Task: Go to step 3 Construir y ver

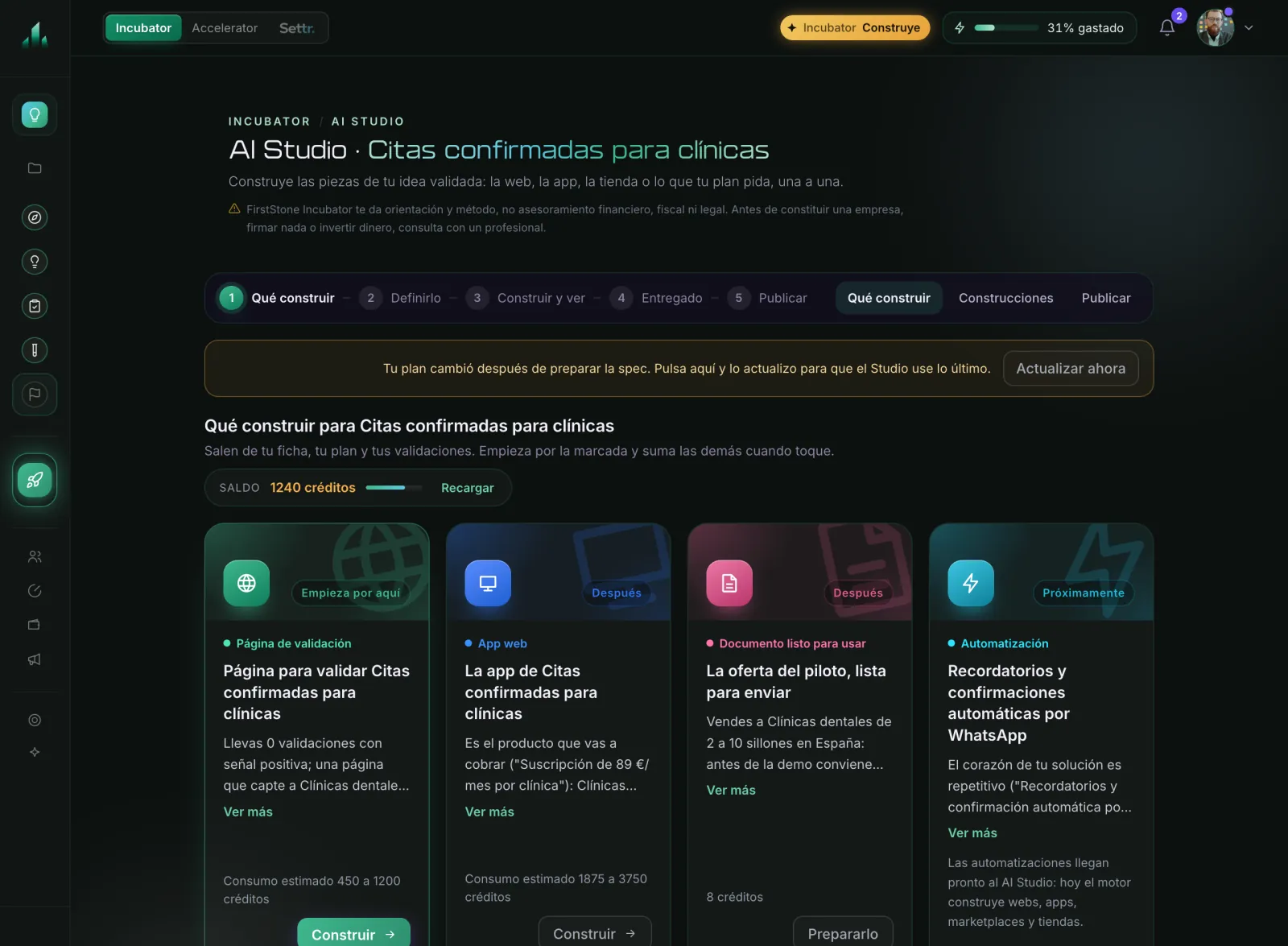Action: pos(526,298)
